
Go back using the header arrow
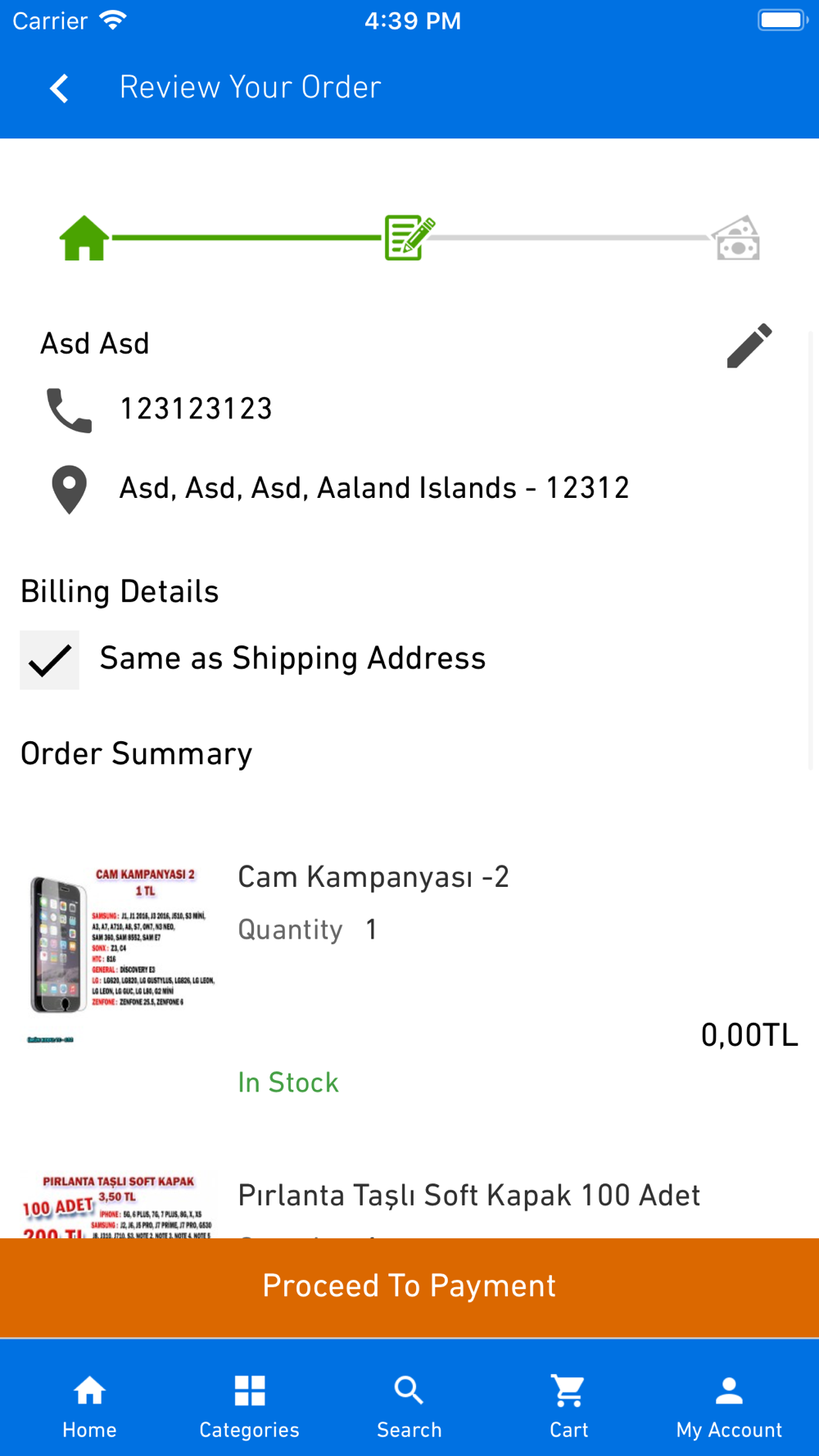59,88
